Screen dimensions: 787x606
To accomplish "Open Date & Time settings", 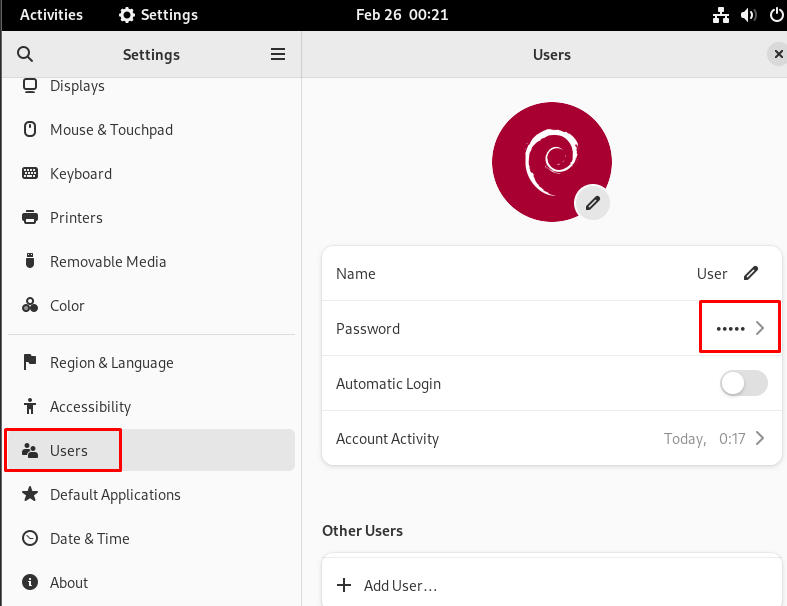I will tap(152, 538).
